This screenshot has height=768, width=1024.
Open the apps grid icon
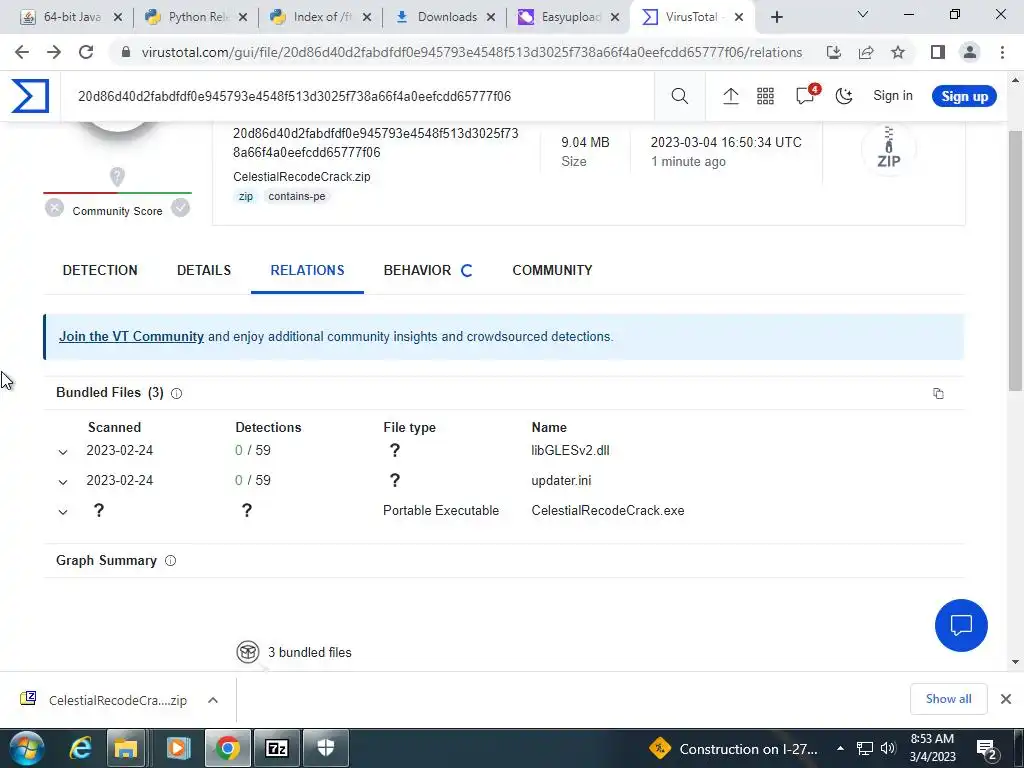click(x=765, y=96)
